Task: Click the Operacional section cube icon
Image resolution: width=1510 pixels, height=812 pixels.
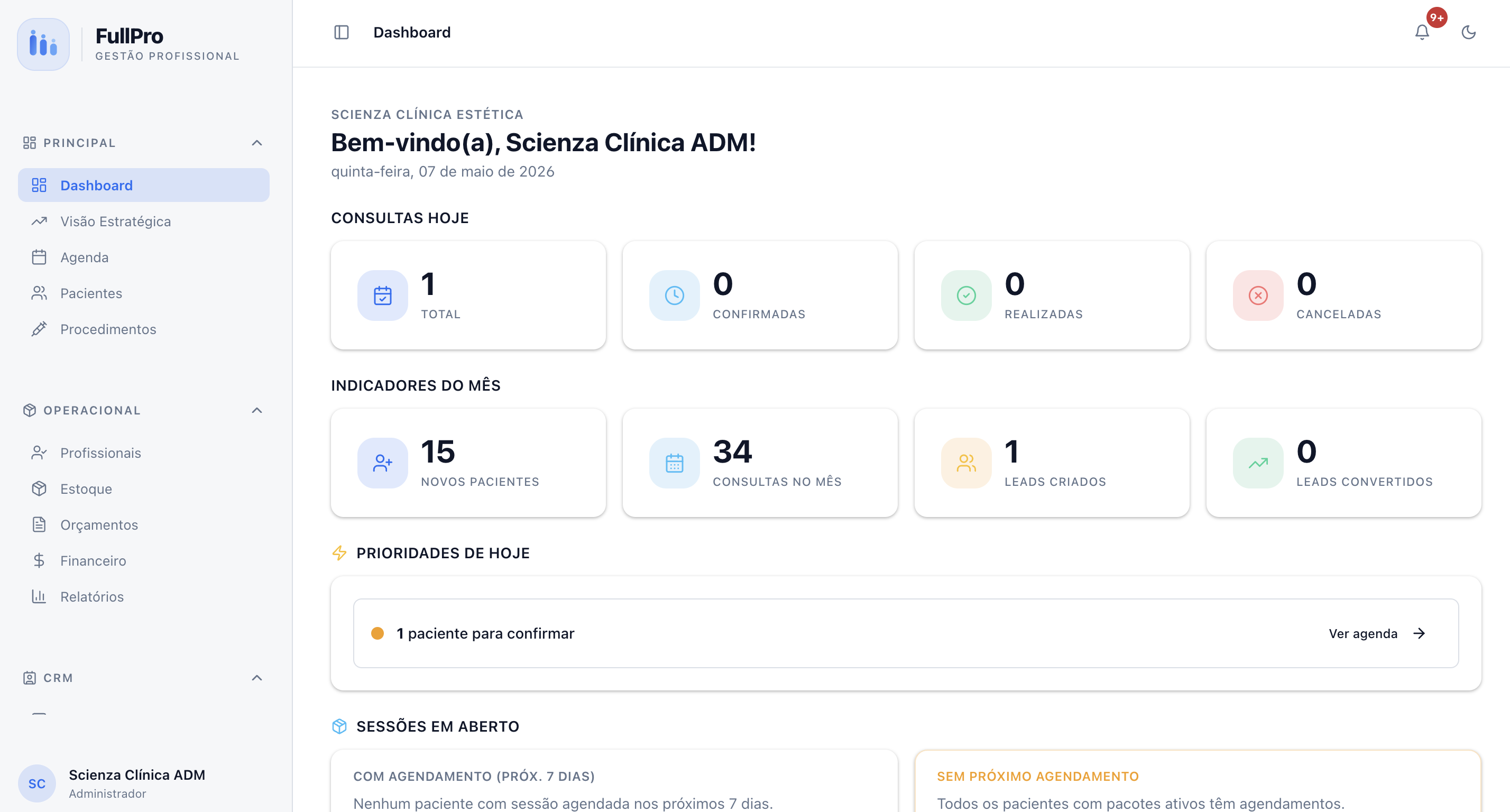Action: click(29, 410)
